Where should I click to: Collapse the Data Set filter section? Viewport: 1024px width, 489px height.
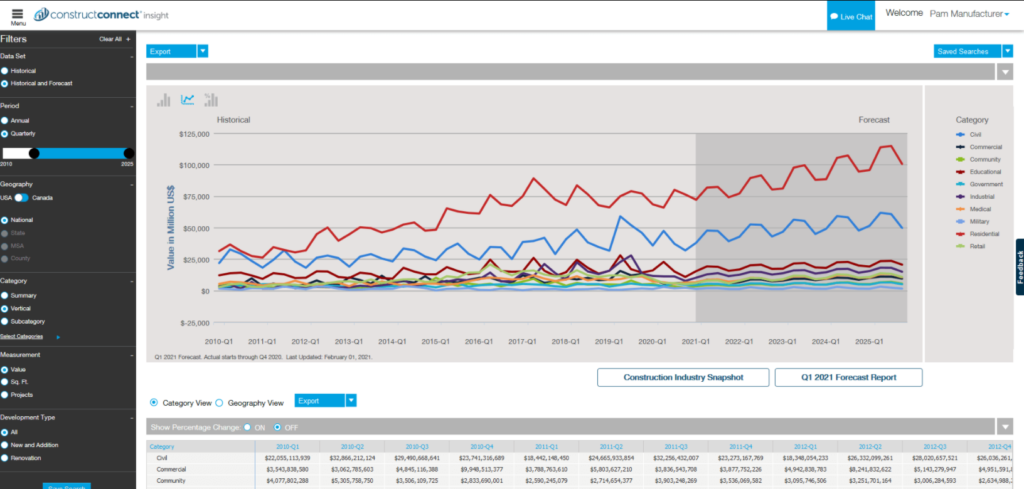tap(131, 57)
